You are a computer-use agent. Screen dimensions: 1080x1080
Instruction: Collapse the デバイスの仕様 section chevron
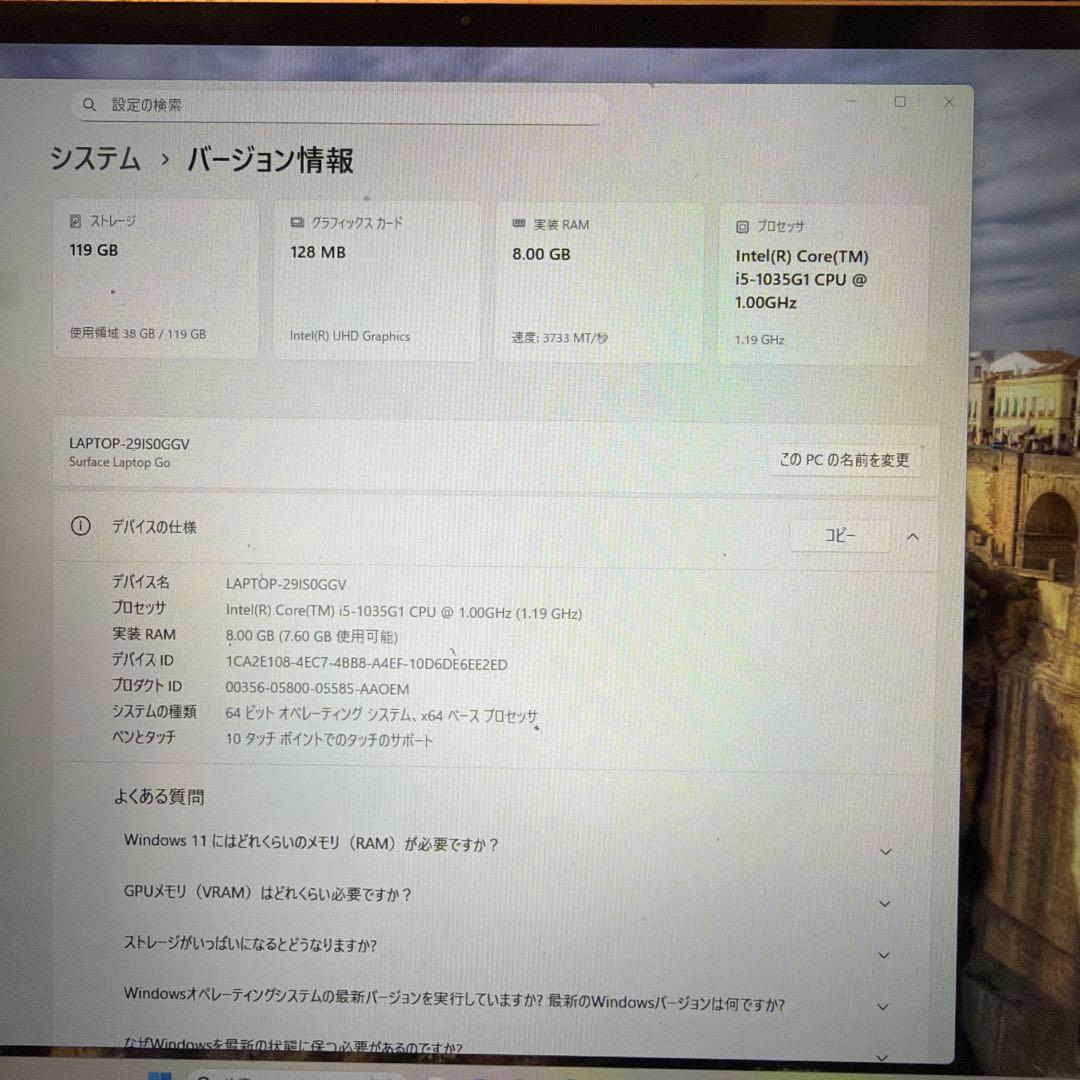pos(912,536)
